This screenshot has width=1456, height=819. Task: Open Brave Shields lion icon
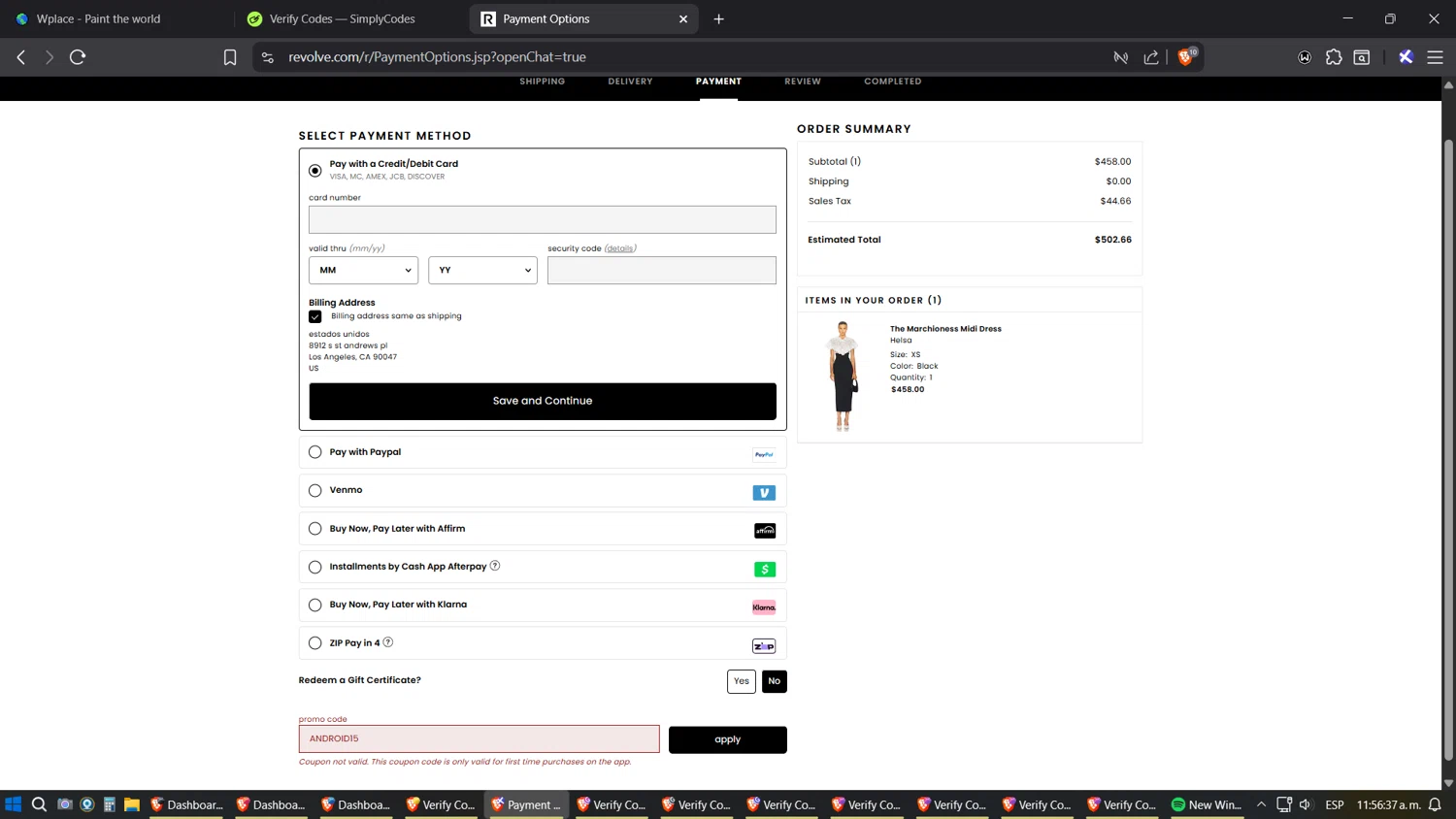pos(1185,57)
